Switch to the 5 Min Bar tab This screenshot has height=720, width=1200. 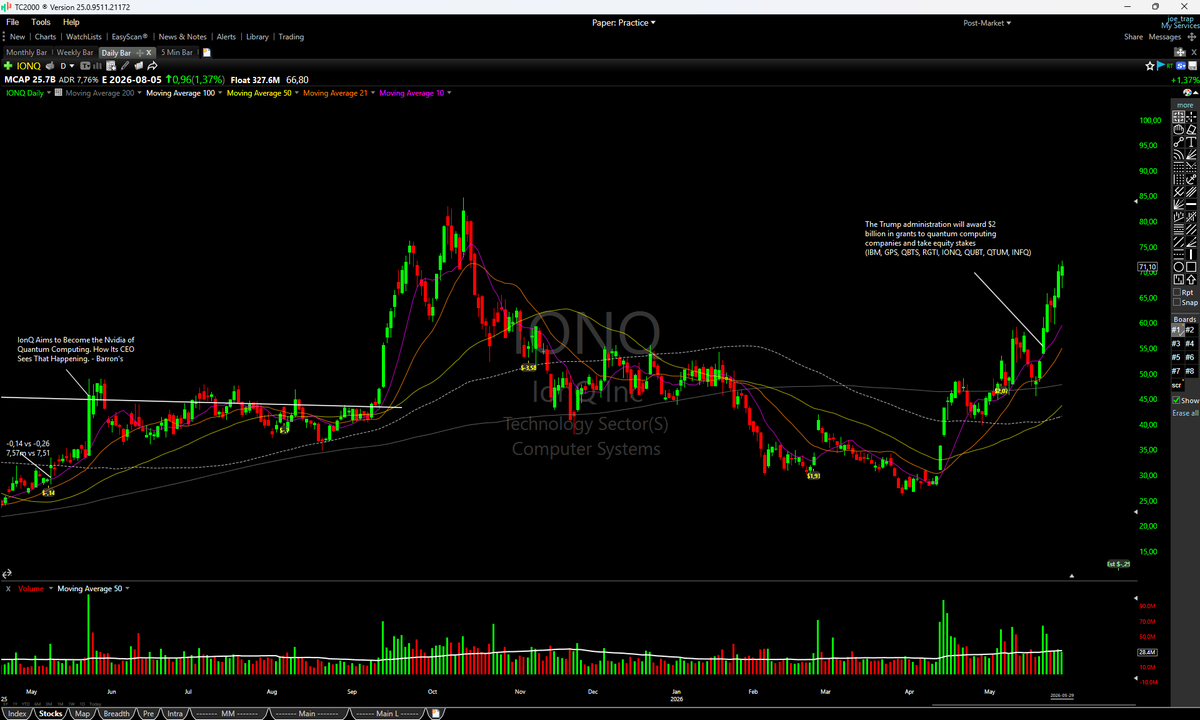pyautogui.click(x=178, y=52)
